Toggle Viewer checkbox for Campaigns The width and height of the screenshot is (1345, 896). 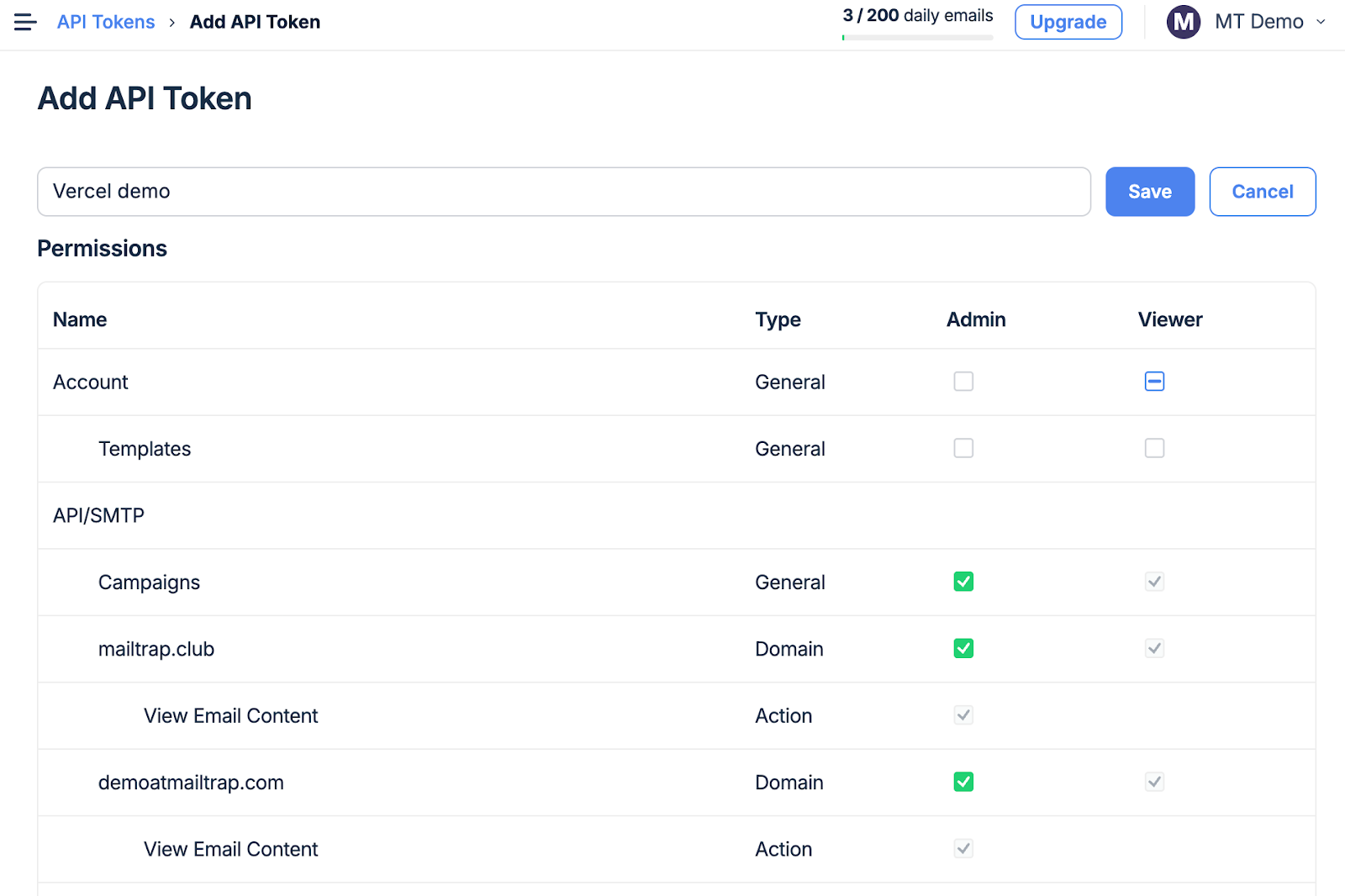click(x=1154, y=582)
